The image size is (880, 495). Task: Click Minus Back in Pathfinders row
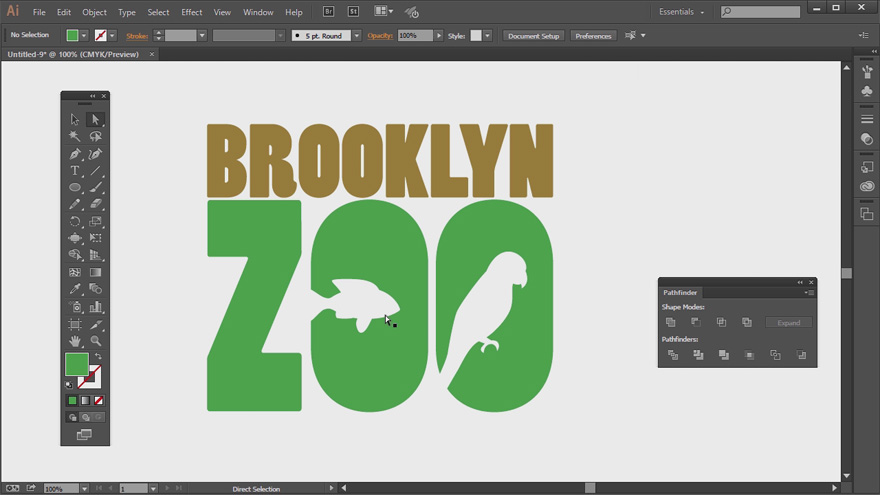(x=801, y=355)
